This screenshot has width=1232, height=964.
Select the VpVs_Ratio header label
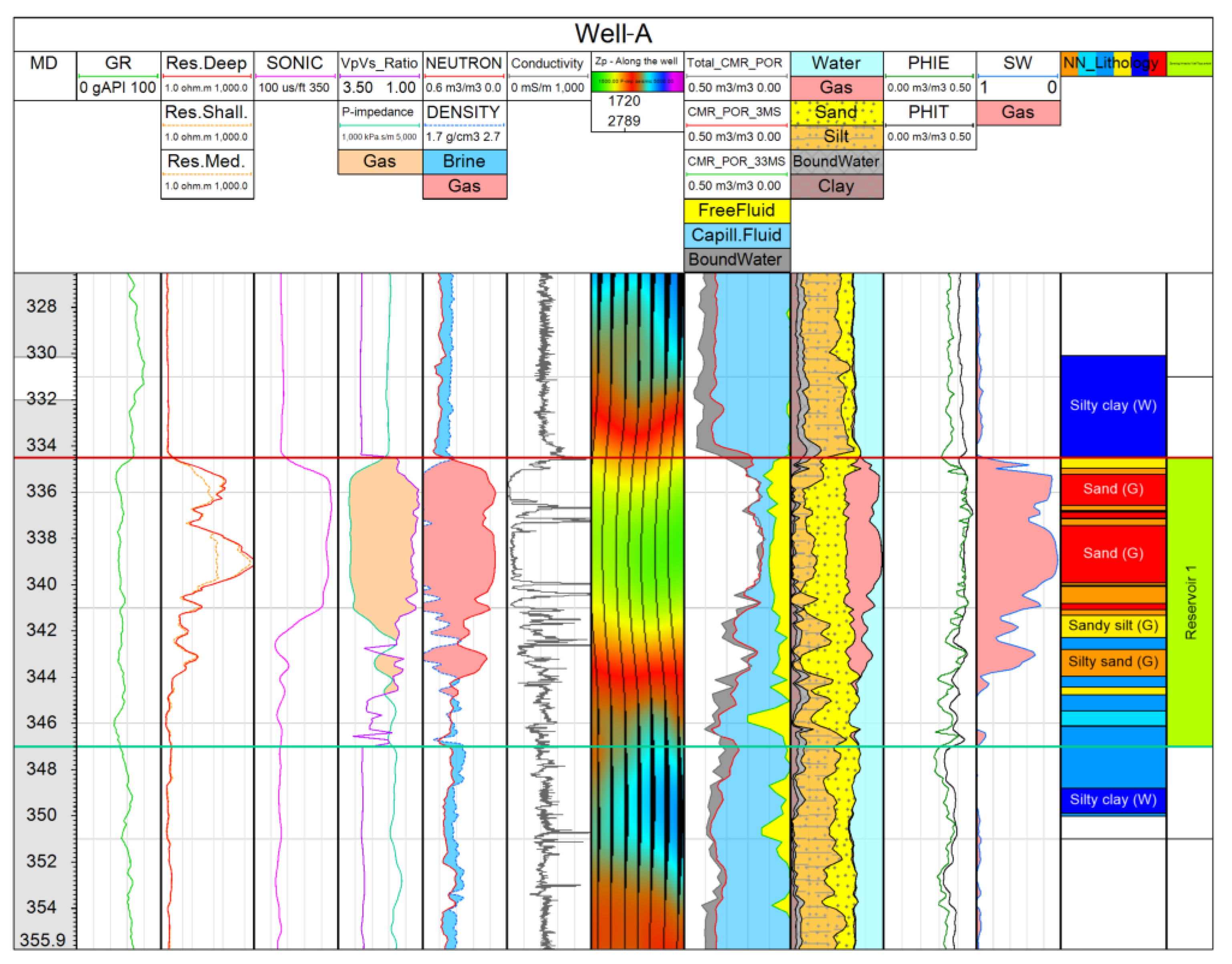click(x=379, y=63)
